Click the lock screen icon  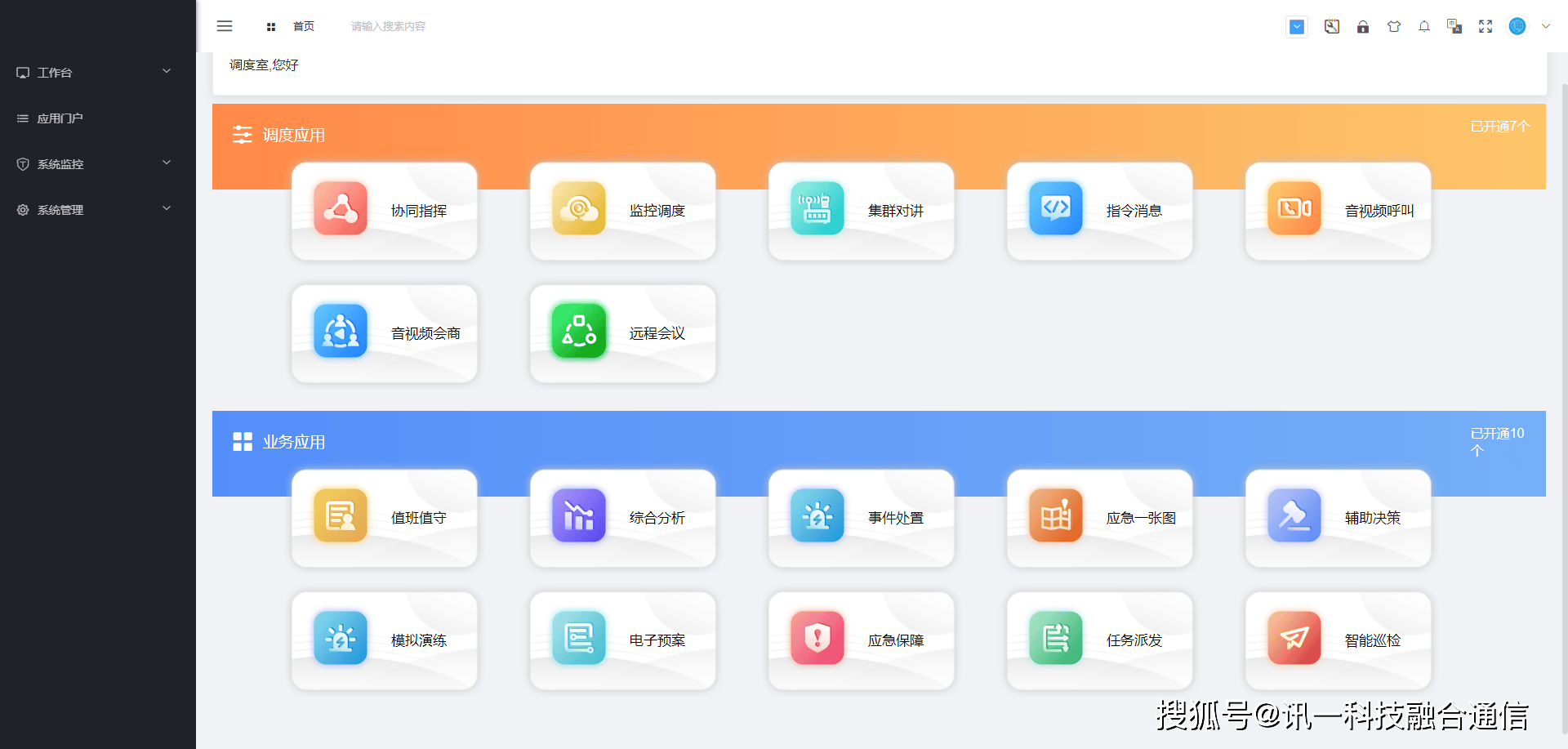(x=1363, y=26)
